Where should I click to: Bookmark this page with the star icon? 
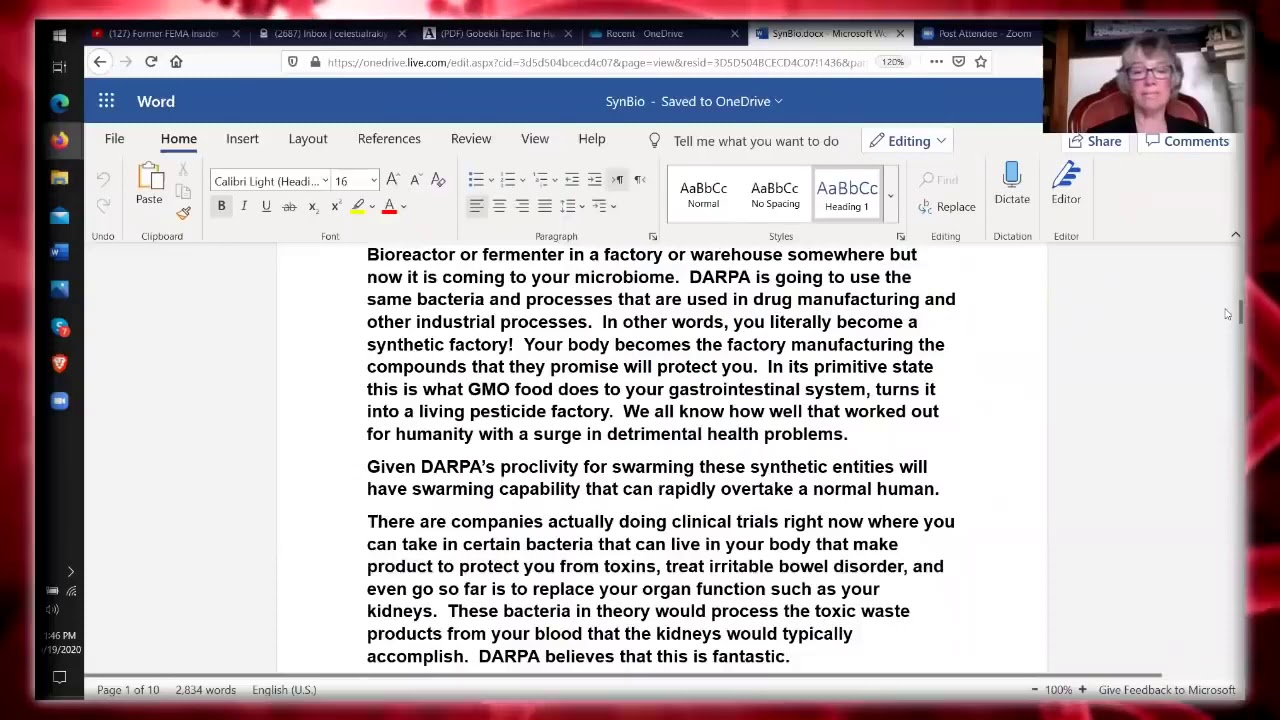981,62
